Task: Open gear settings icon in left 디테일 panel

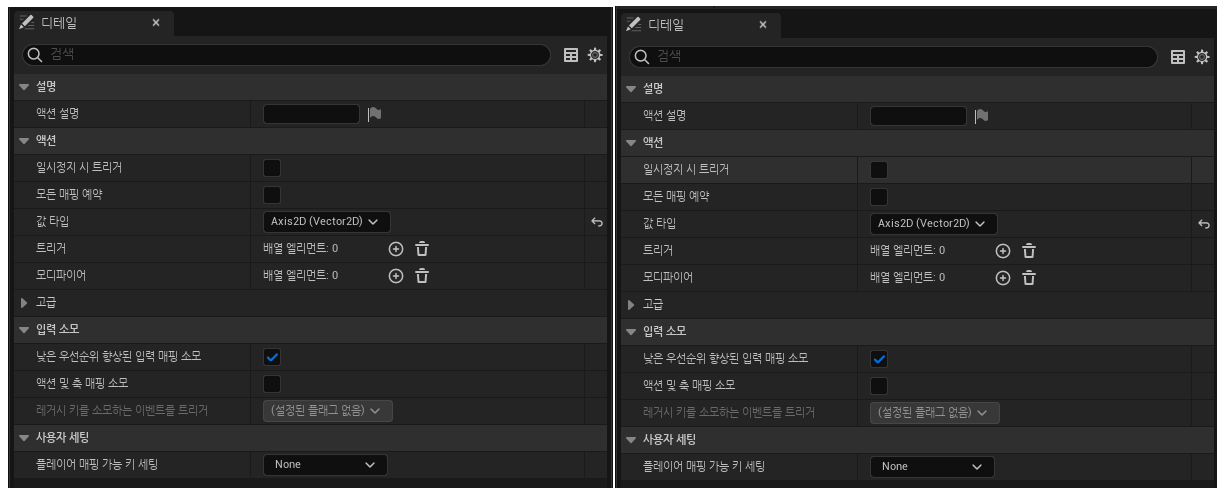Action: click(595, 55)
